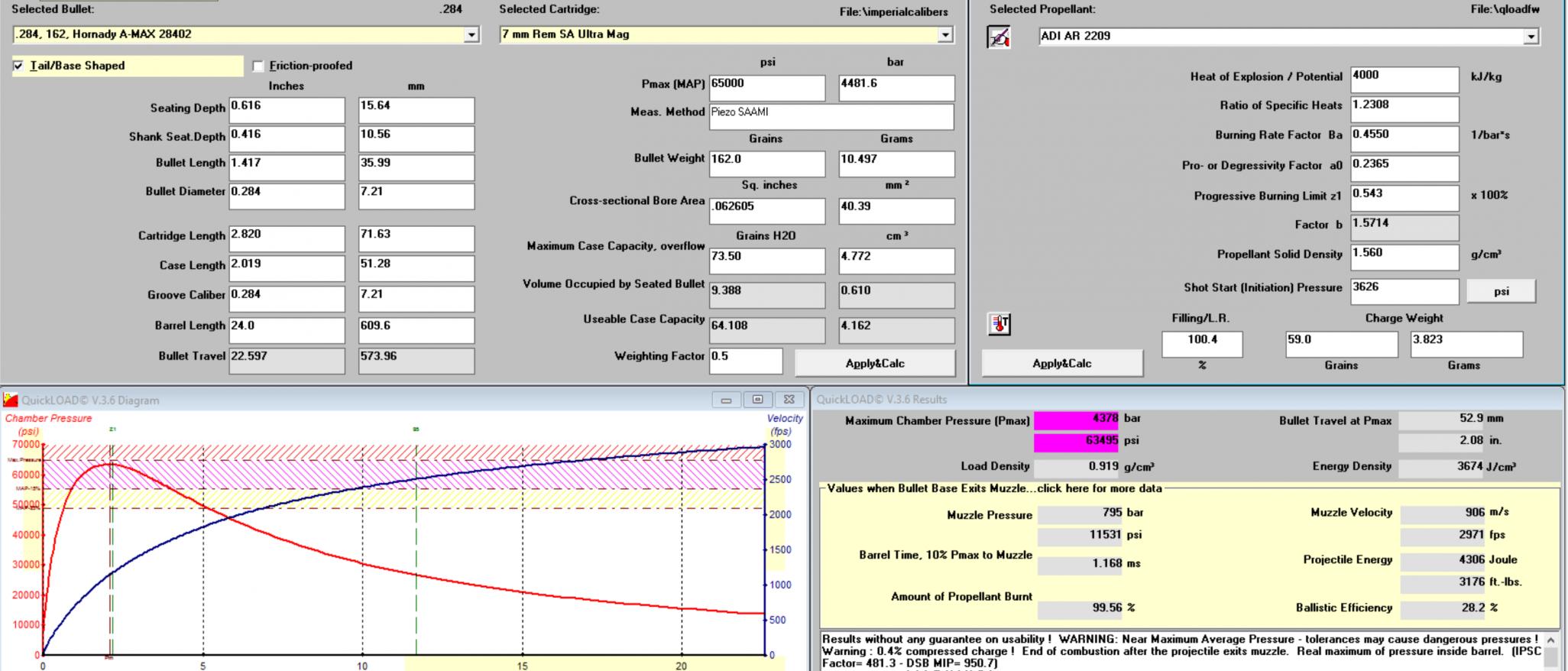1568x671 pixels.
Task: Click the Energy Density '3674' value
Action: [x=1442, y=467]
